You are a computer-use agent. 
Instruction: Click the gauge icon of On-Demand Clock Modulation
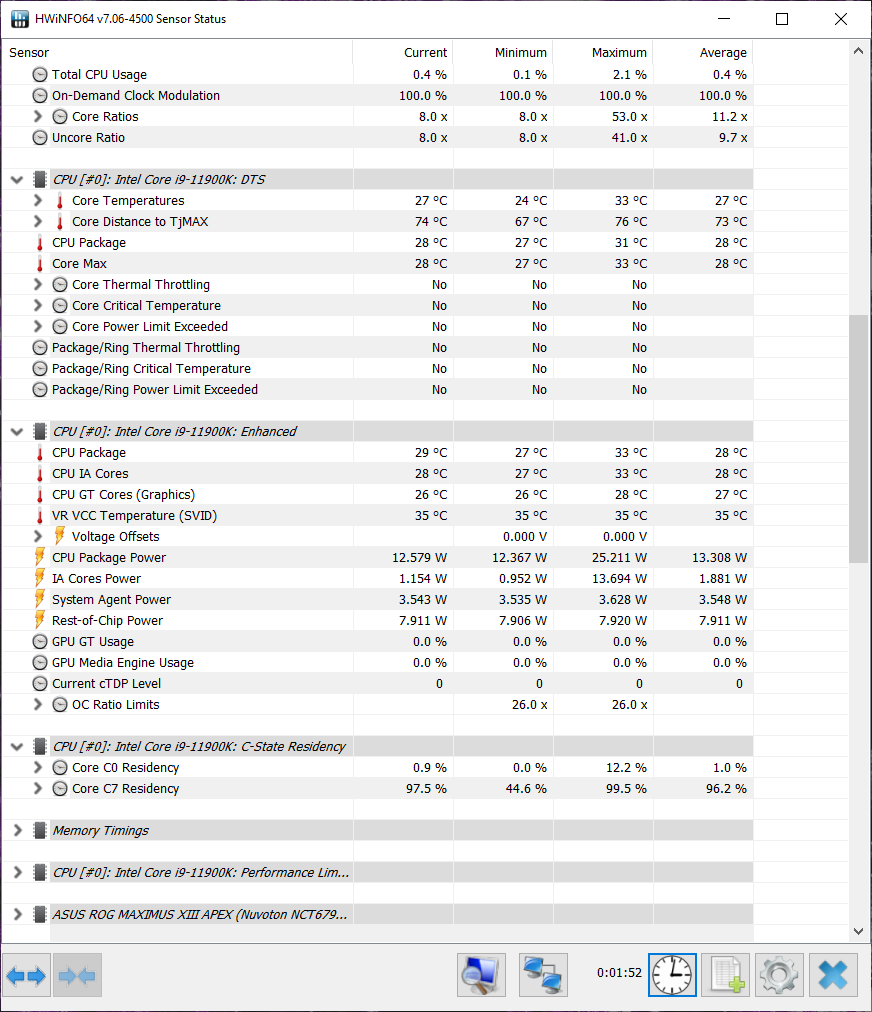click(x=40, y=96)
